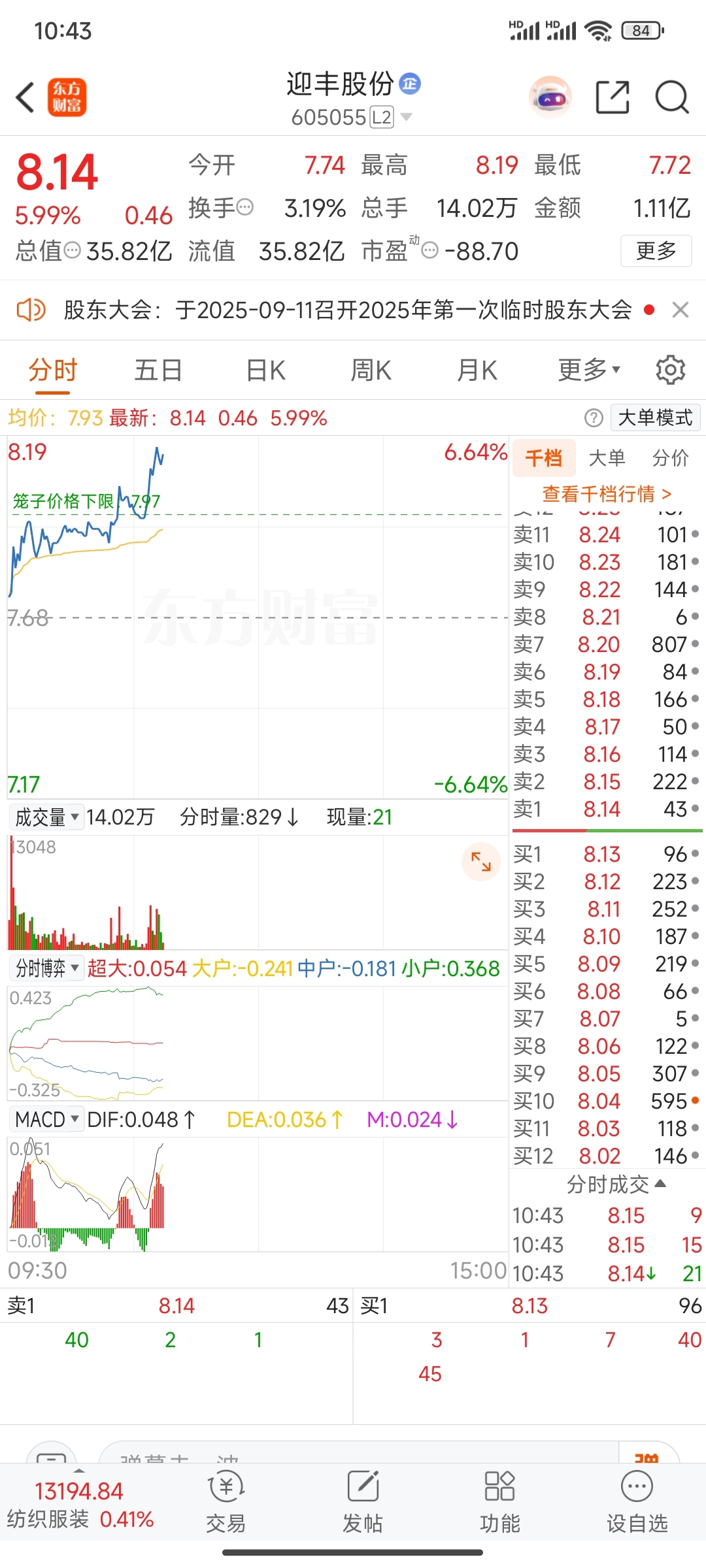Open chart settings gear icon
This screenshot has width=706, height=1568.
tap(671, 370)
